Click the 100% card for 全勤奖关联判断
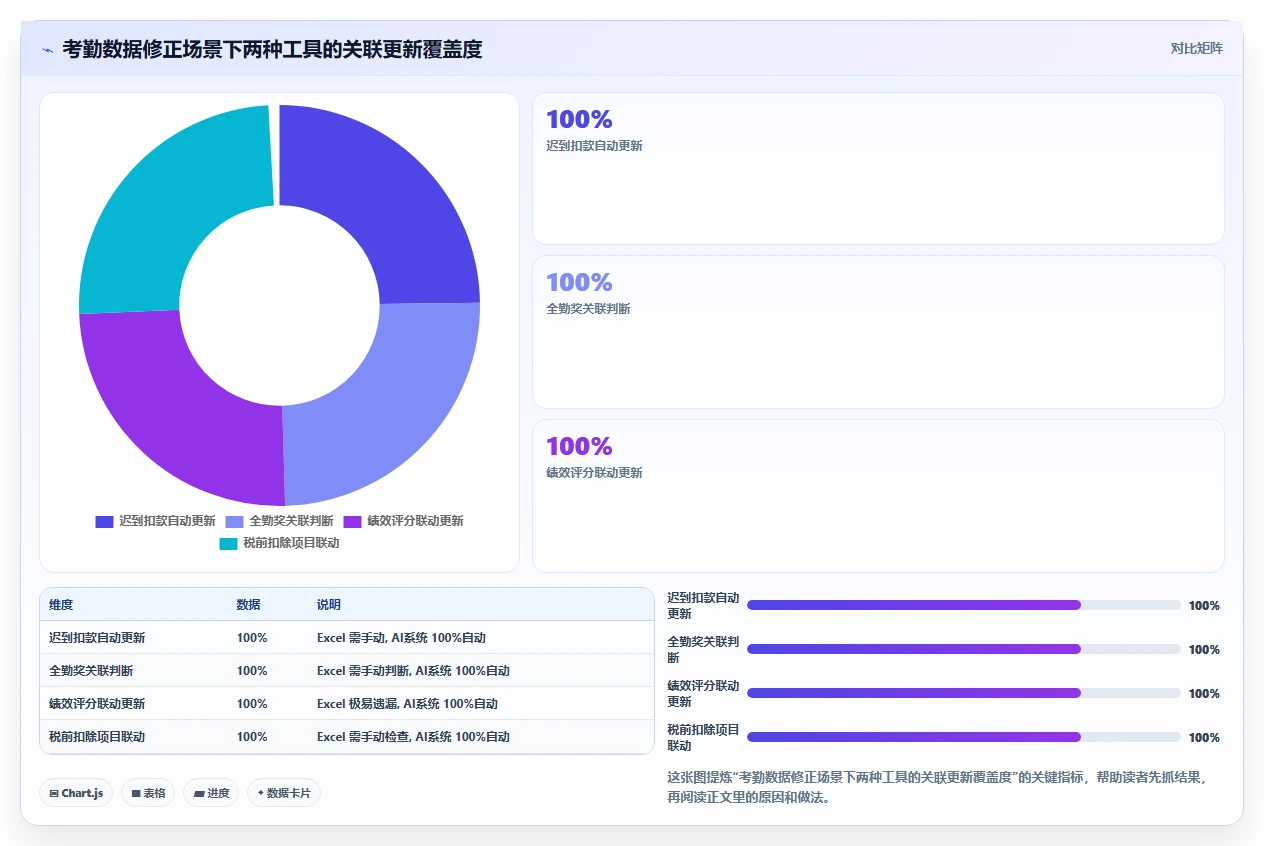This screenshot has height=846, width=1264. tap(878, 332)
